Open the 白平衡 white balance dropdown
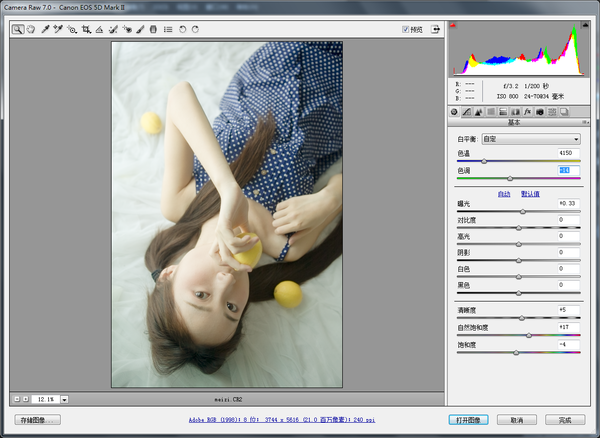The height and width of the screenshot is (438, 600). [531, 139]
